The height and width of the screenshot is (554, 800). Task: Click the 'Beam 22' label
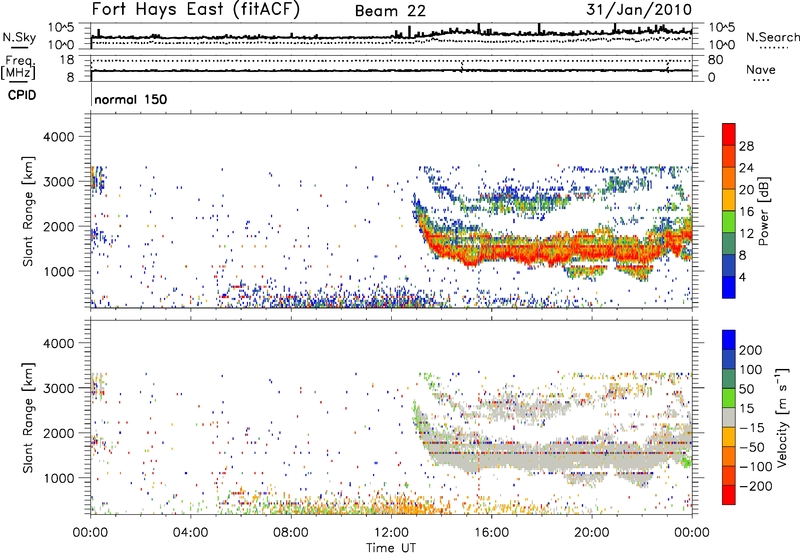[x=390, y=11]
